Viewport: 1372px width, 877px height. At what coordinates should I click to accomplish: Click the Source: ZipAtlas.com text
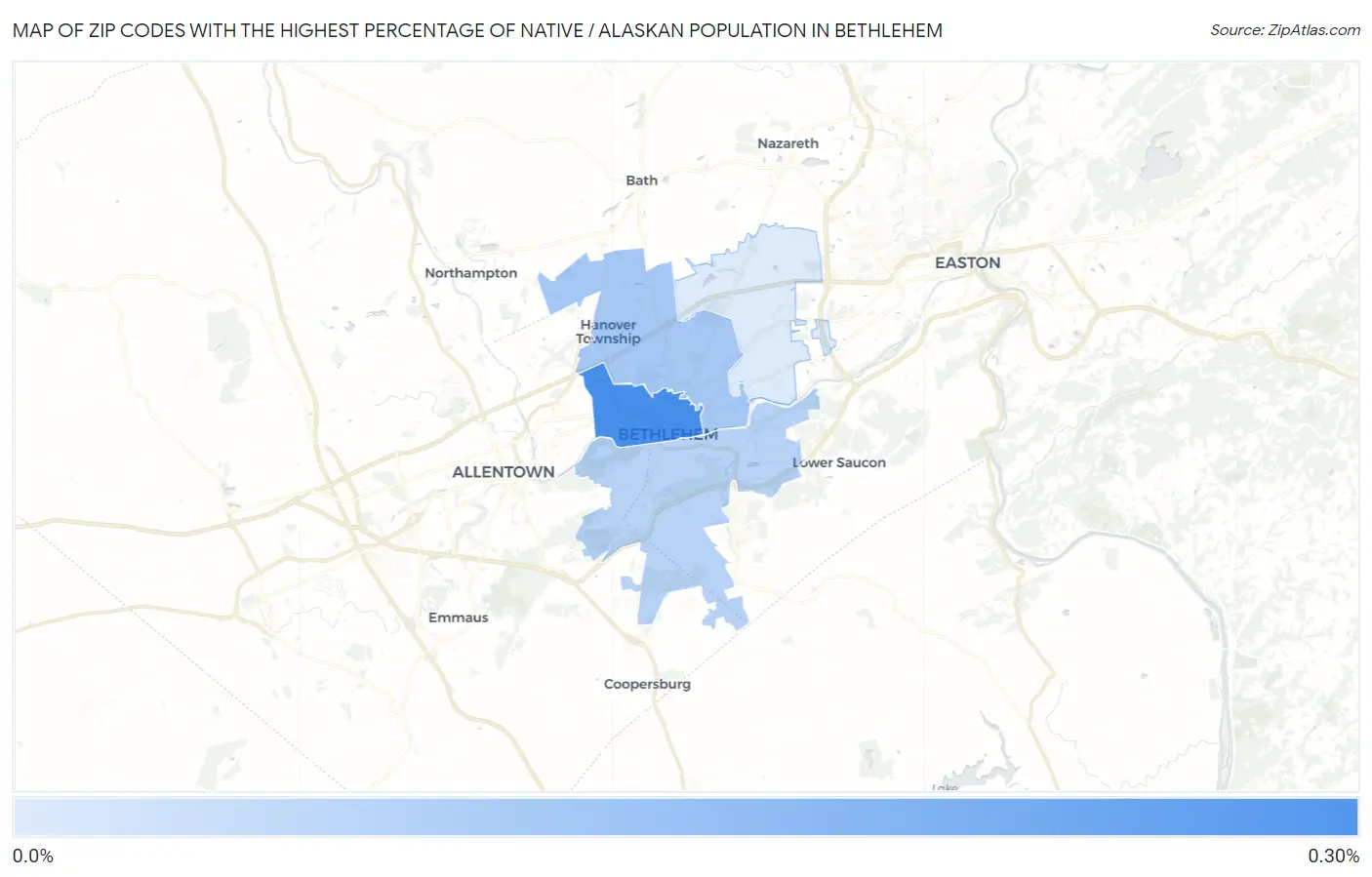[x=1285, y=30]
